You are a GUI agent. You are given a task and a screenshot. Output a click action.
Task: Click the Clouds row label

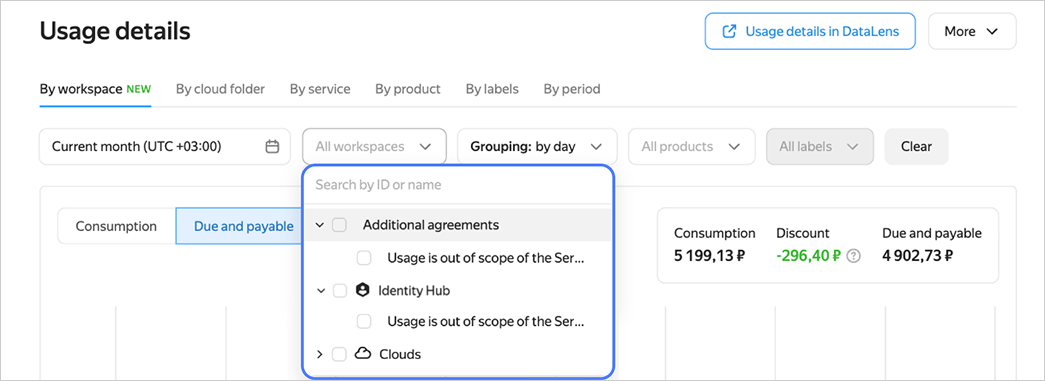(400, 354)
